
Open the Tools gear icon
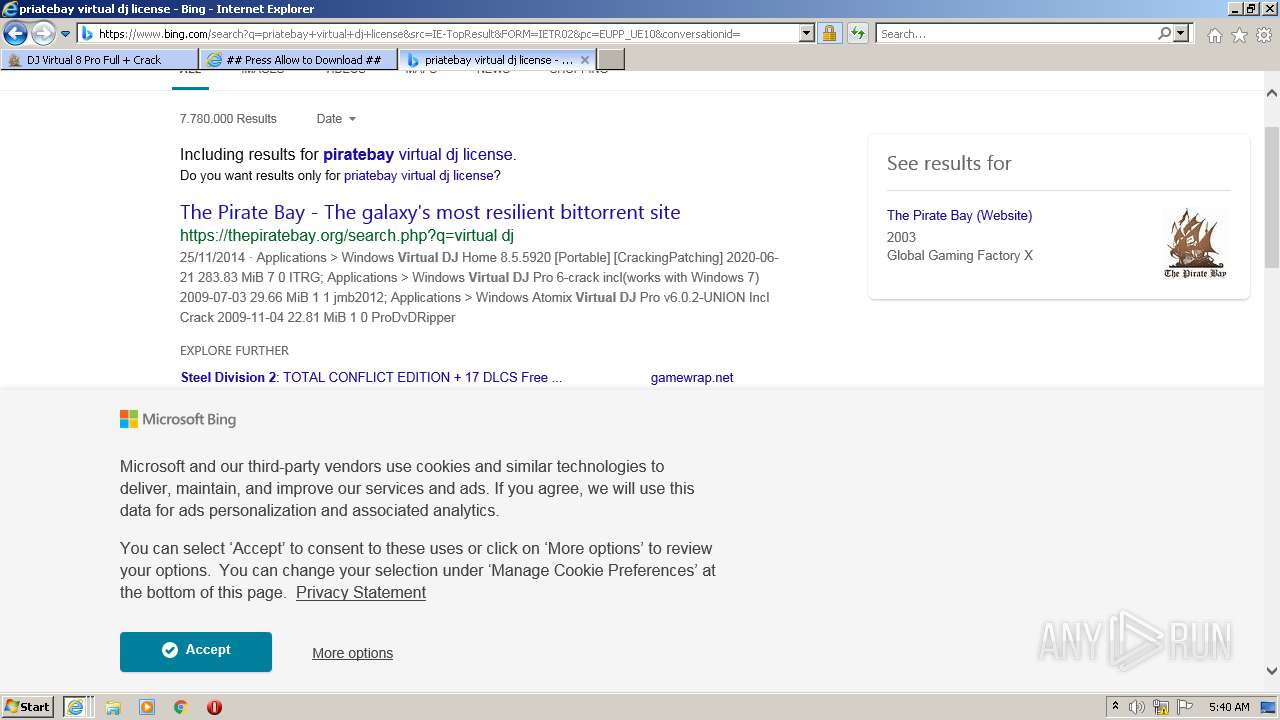(1264, 35)
